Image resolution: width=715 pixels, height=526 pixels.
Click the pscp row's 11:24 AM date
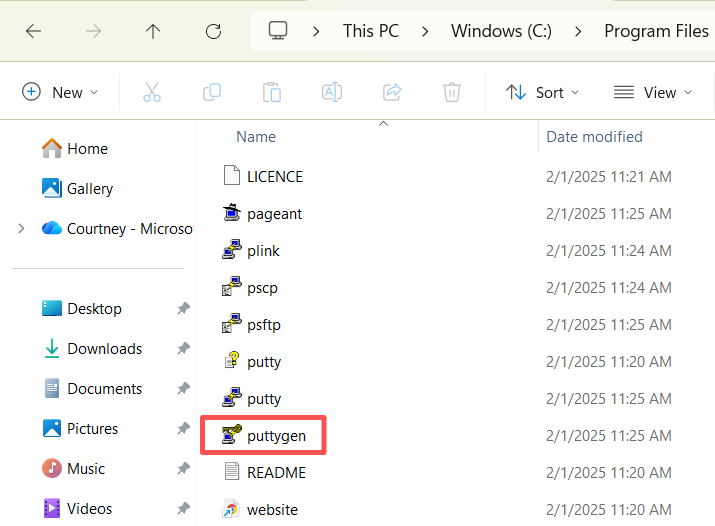point(609,287)
